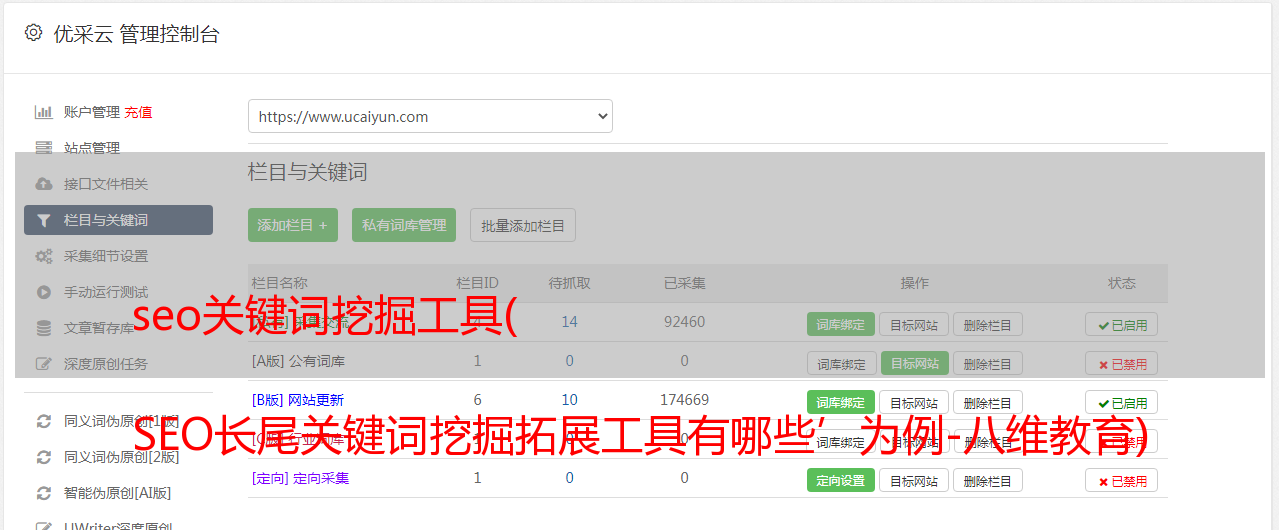Click the bar-chart icon for 账户管理
The width and height of the screenshot is (1279, 530).
point(44,112)
